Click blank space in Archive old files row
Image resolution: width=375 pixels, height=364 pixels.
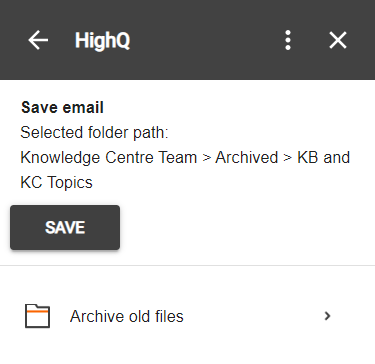pos(253,316)
